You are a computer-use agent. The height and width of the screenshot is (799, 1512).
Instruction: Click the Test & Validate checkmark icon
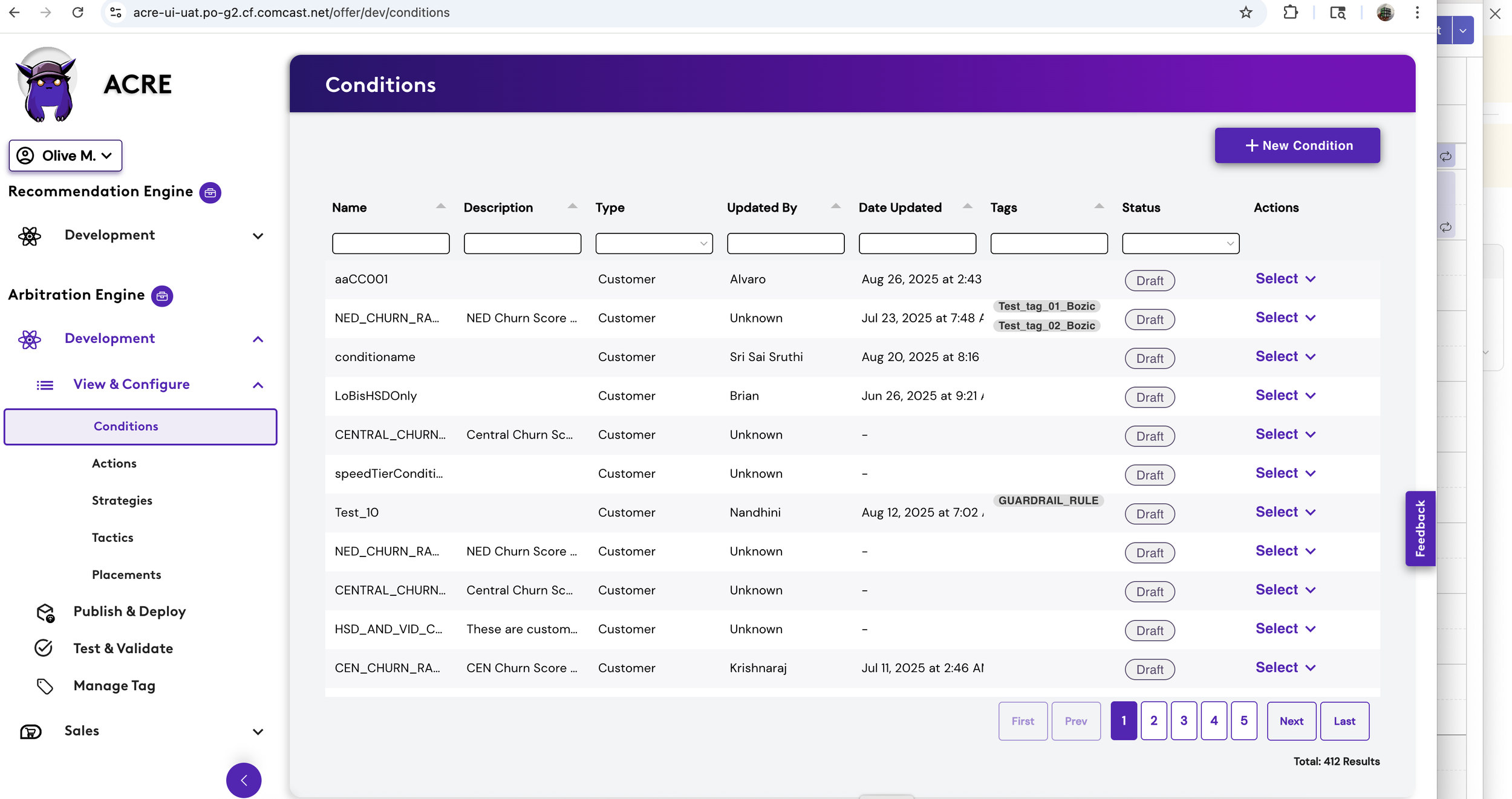click(44, 648)
